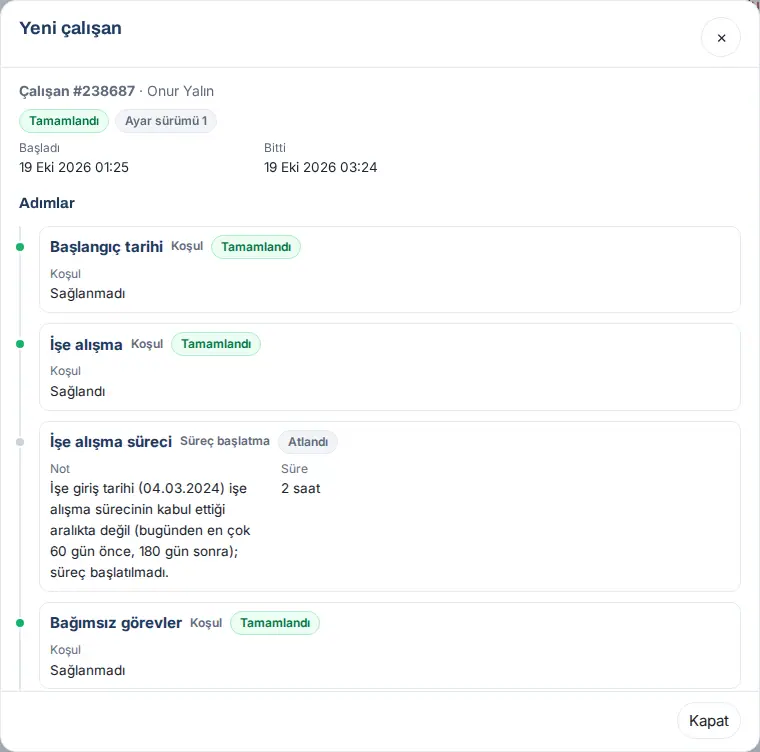
Task: Click Çalışan #238687 identifier text
Action: point(77,91)
